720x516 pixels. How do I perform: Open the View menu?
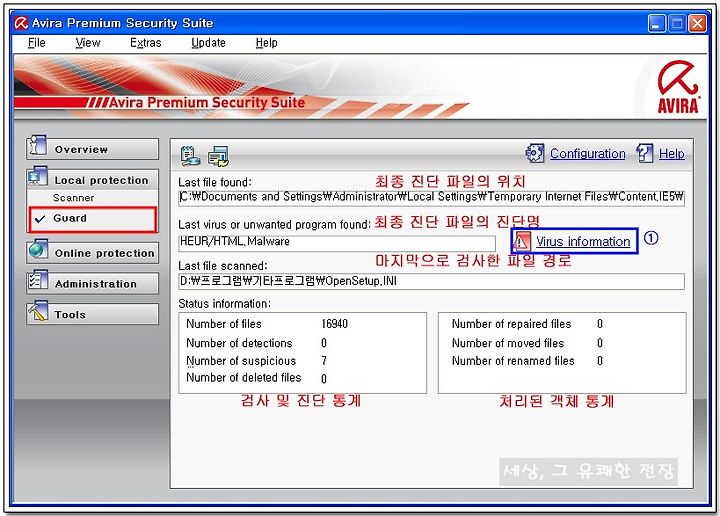coord(88,43)
